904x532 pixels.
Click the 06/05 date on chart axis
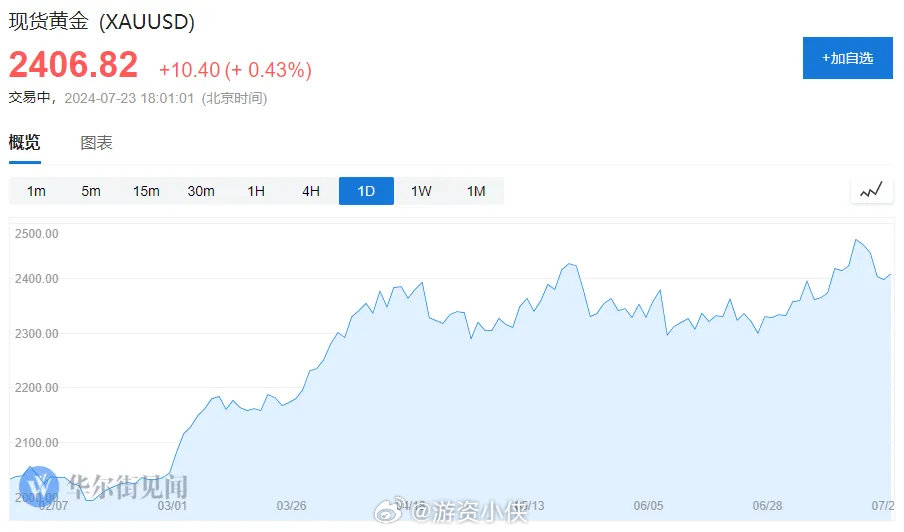(x=649, y=506)
